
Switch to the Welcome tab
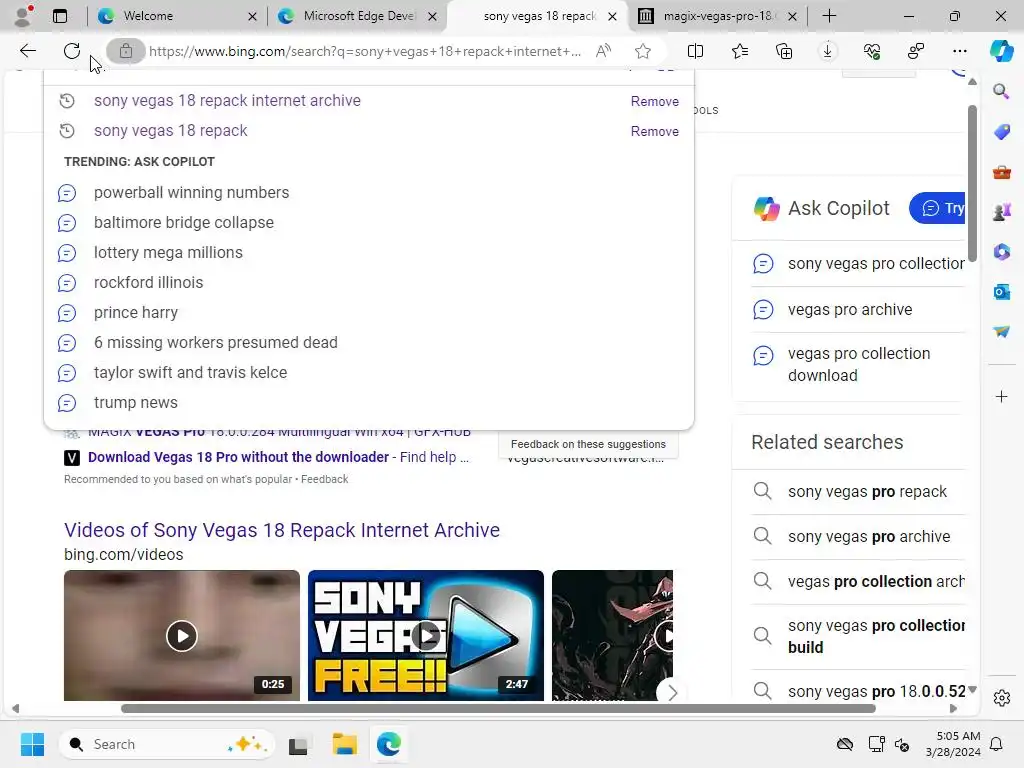coord(176,16)
